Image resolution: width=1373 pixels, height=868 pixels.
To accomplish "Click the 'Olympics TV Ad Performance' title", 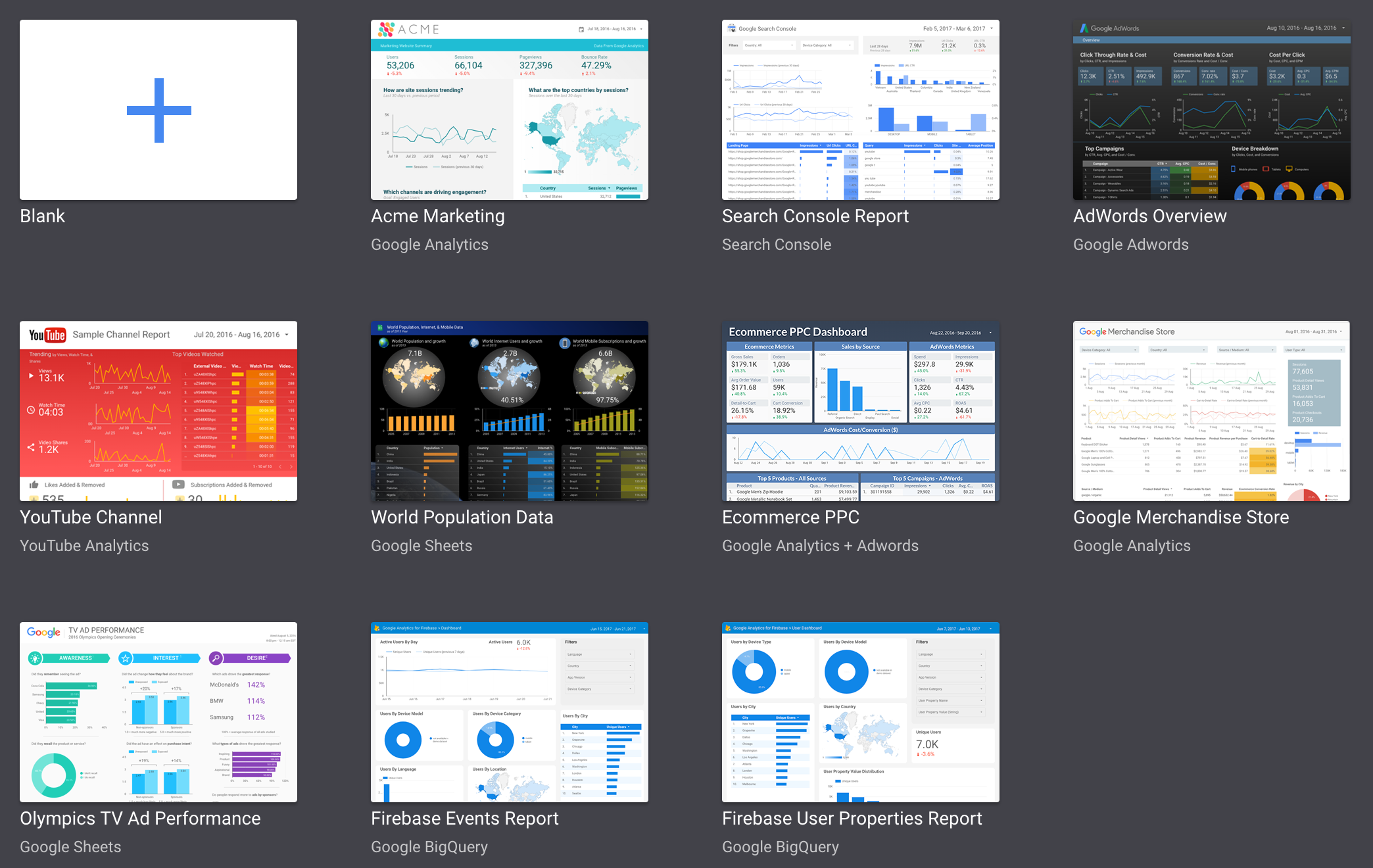I will point(140,819).
